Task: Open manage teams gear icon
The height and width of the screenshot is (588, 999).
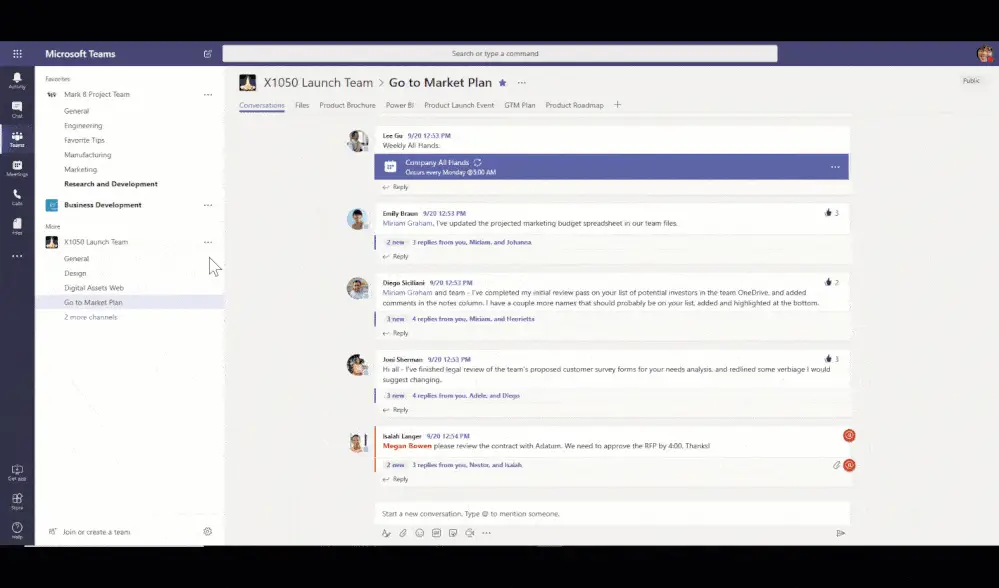Action: point(208,531)
